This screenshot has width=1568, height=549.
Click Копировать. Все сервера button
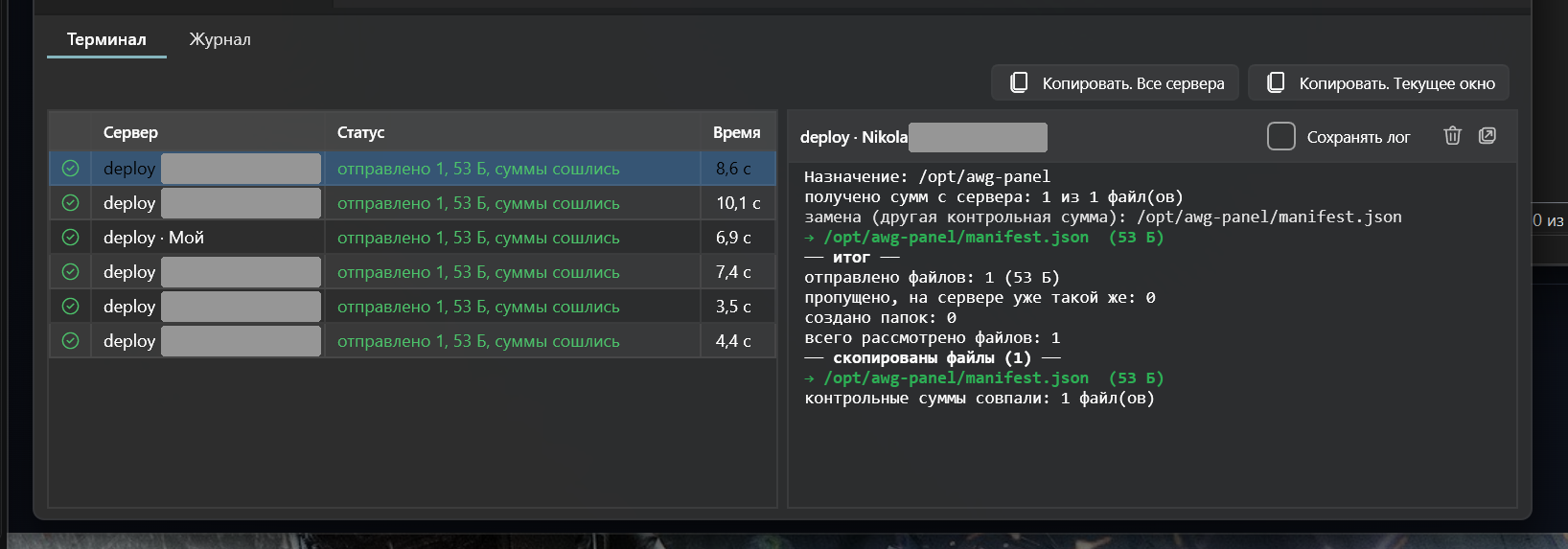pos(1115,82)
